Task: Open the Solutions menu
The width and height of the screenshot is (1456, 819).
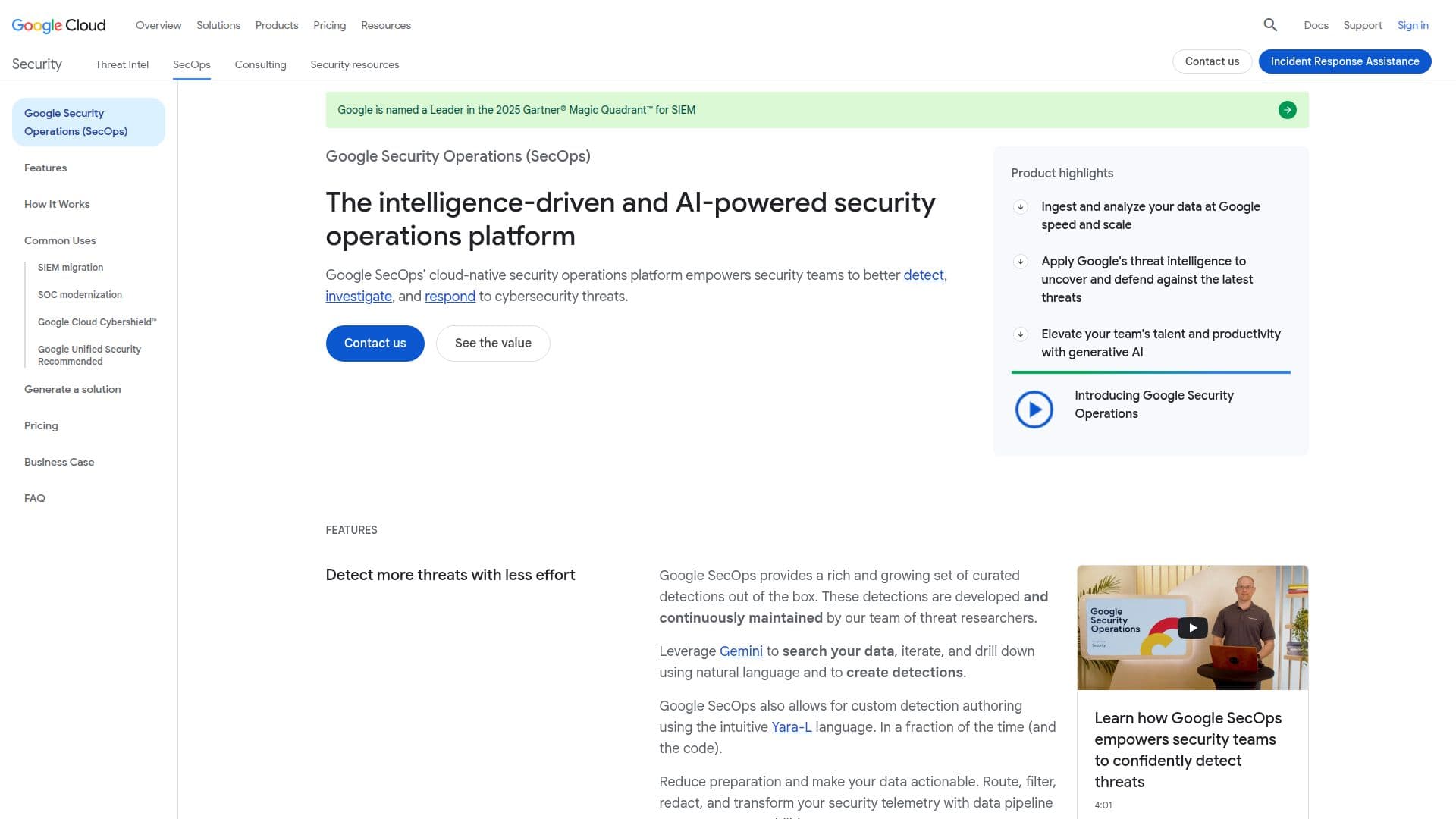Action: 218,25
